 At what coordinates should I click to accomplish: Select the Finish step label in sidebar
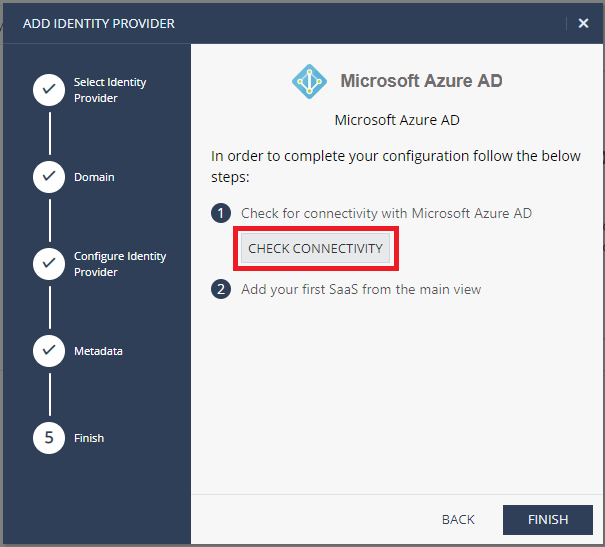(89, 438)
